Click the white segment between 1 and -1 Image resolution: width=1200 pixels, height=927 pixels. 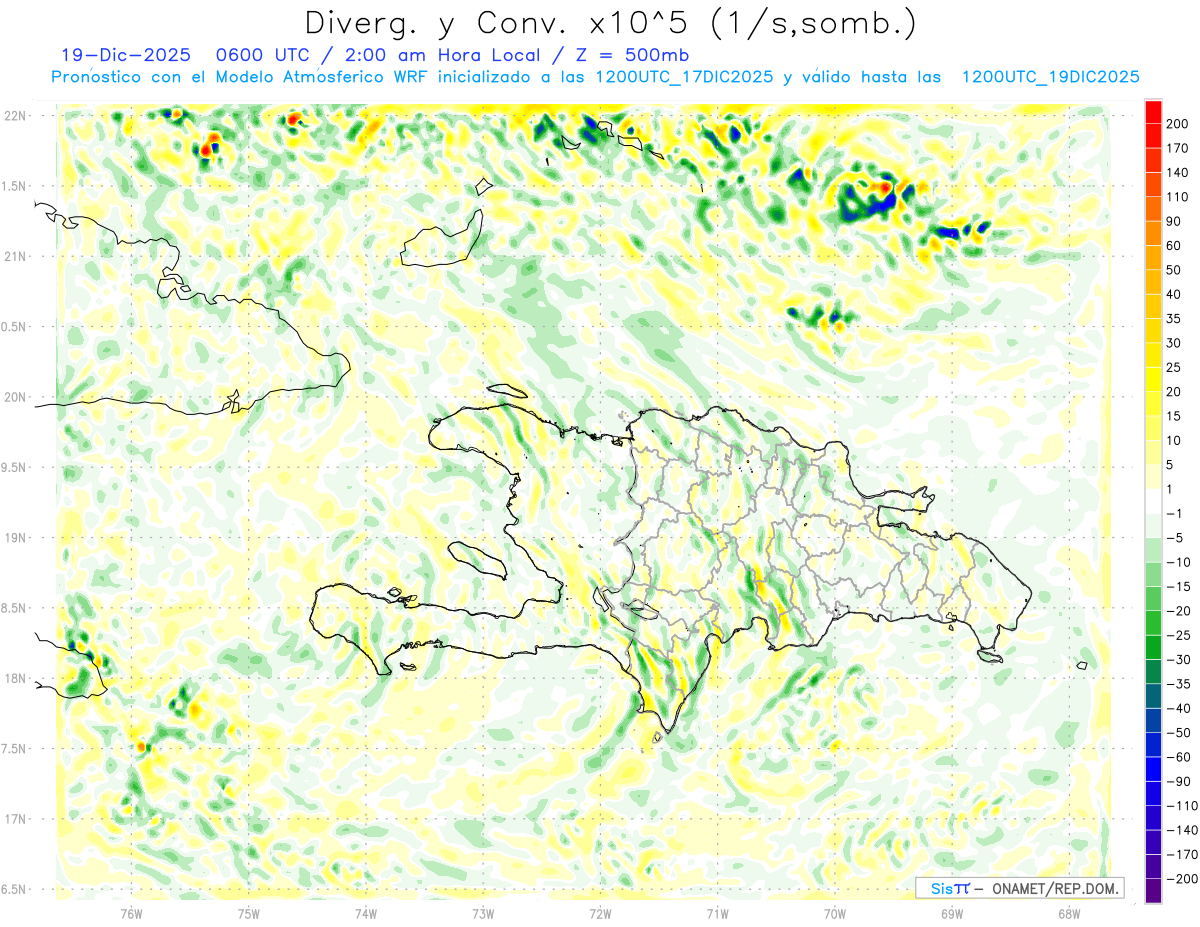click(x=1153, y=502)
